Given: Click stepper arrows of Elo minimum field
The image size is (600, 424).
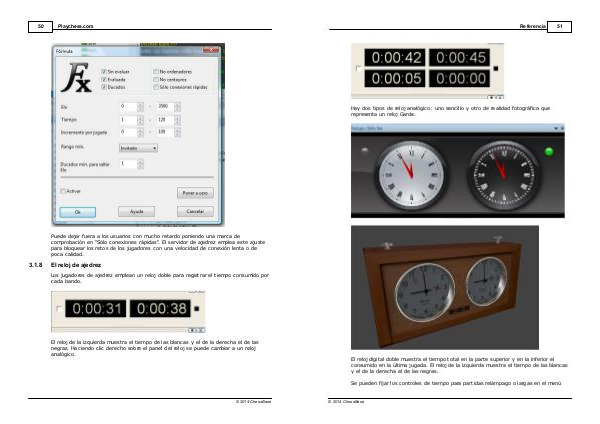Looking at the screenshot, I should [142, 105].
